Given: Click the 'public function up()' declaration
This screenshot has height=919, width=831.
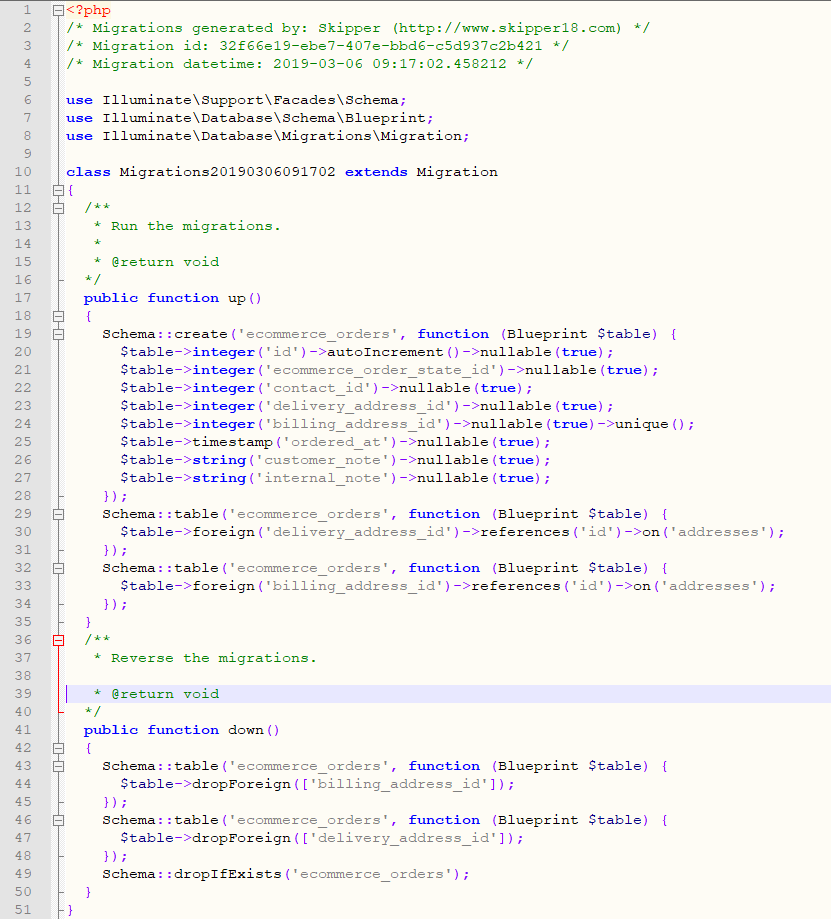Looking at the screenshot, I should click(172, 298).
